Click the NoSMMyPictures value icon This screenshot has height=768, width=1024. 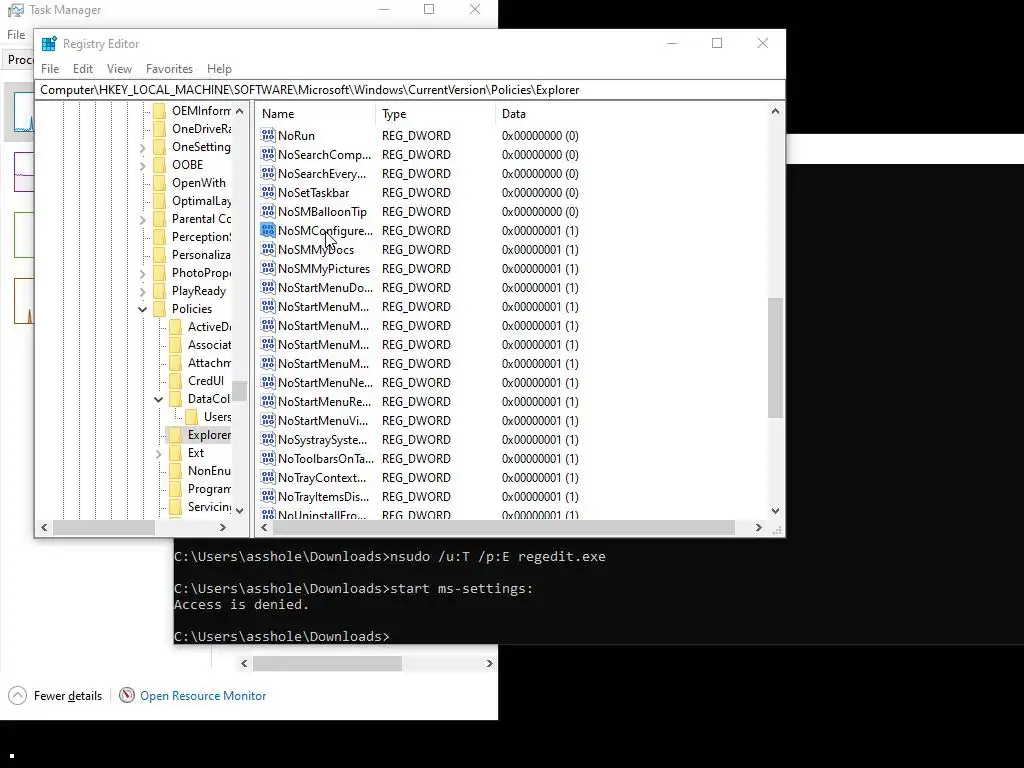[268, 268]
